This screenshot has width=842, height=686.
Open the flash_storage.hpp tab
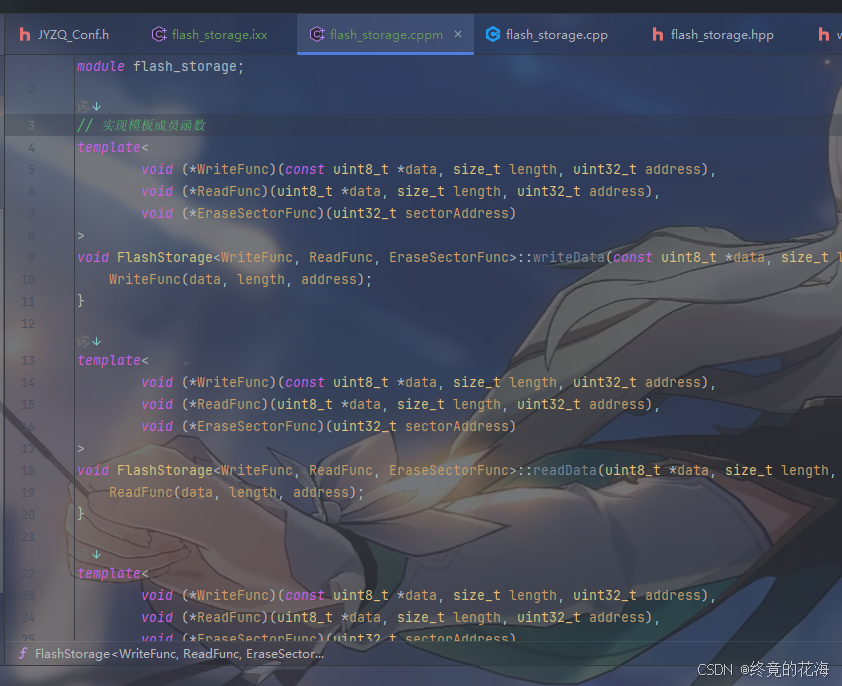(713, 35)
